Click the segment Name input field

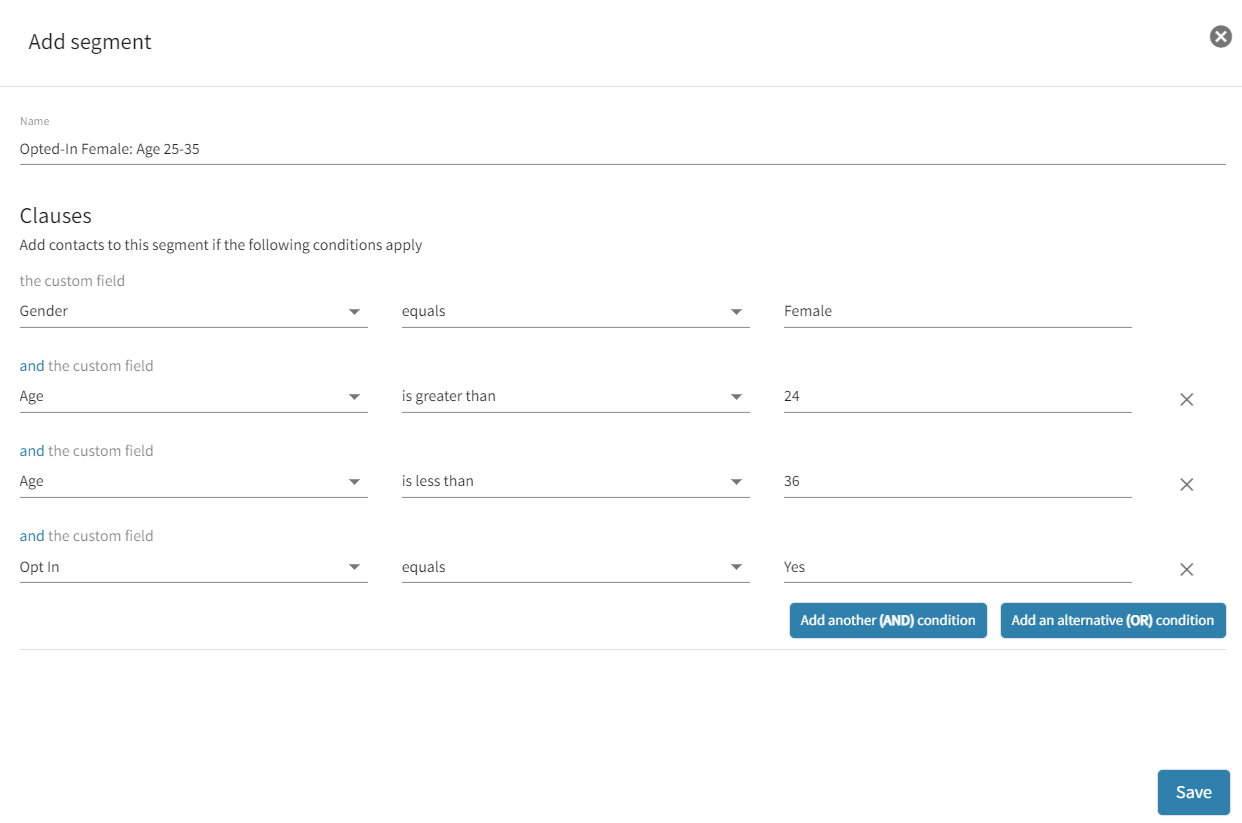622,150
